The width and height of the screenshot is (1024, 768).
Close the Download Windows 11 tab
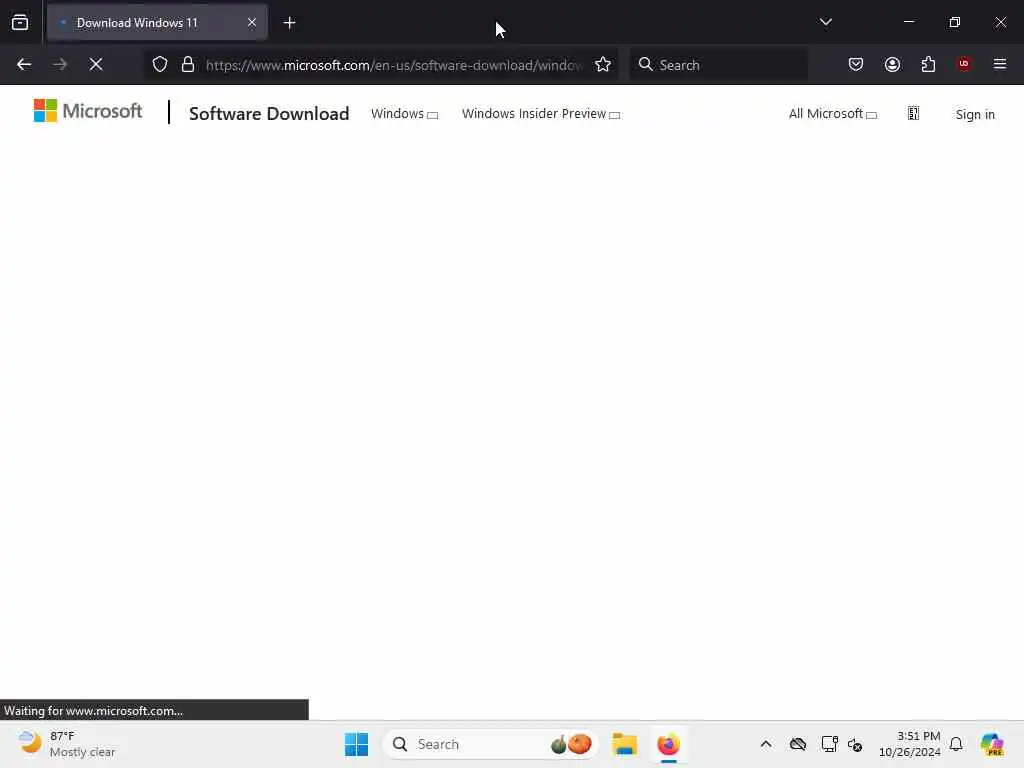(x=251, y=23)
